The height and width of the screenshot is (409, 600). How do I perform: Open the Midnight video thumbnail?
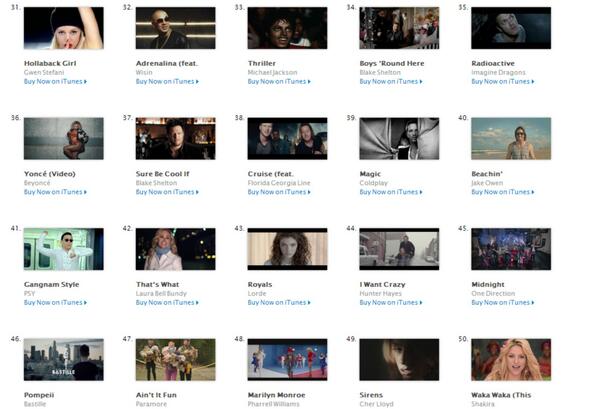[511, 249]
